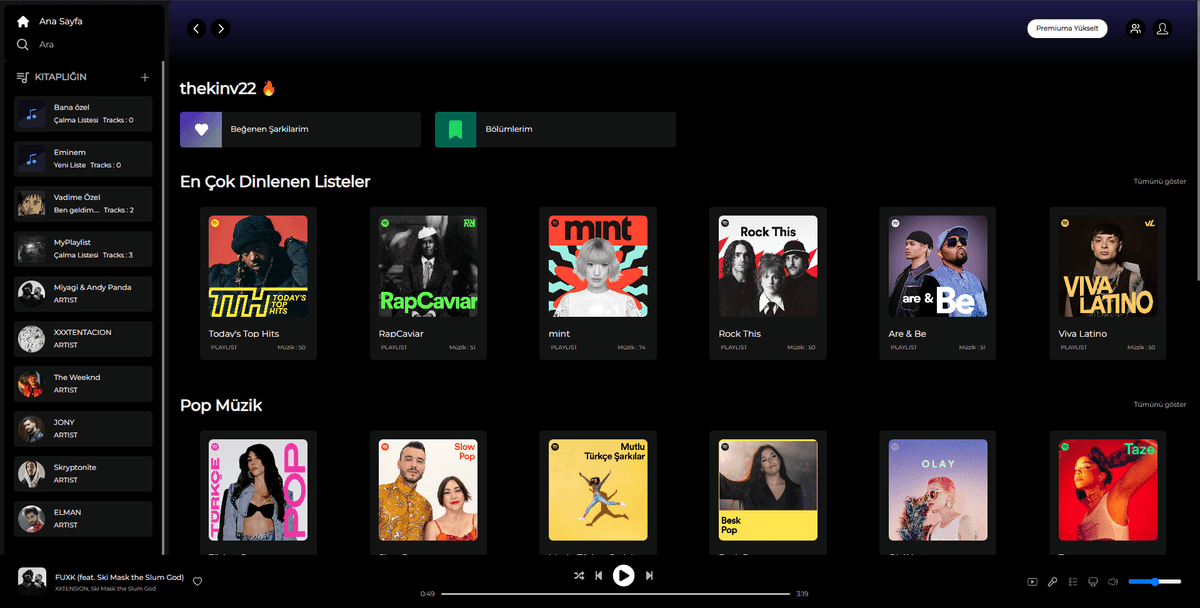Open OLAY cover in Pop Müzik
Screen dimensions: 1200x608
(x=938, y=490)
